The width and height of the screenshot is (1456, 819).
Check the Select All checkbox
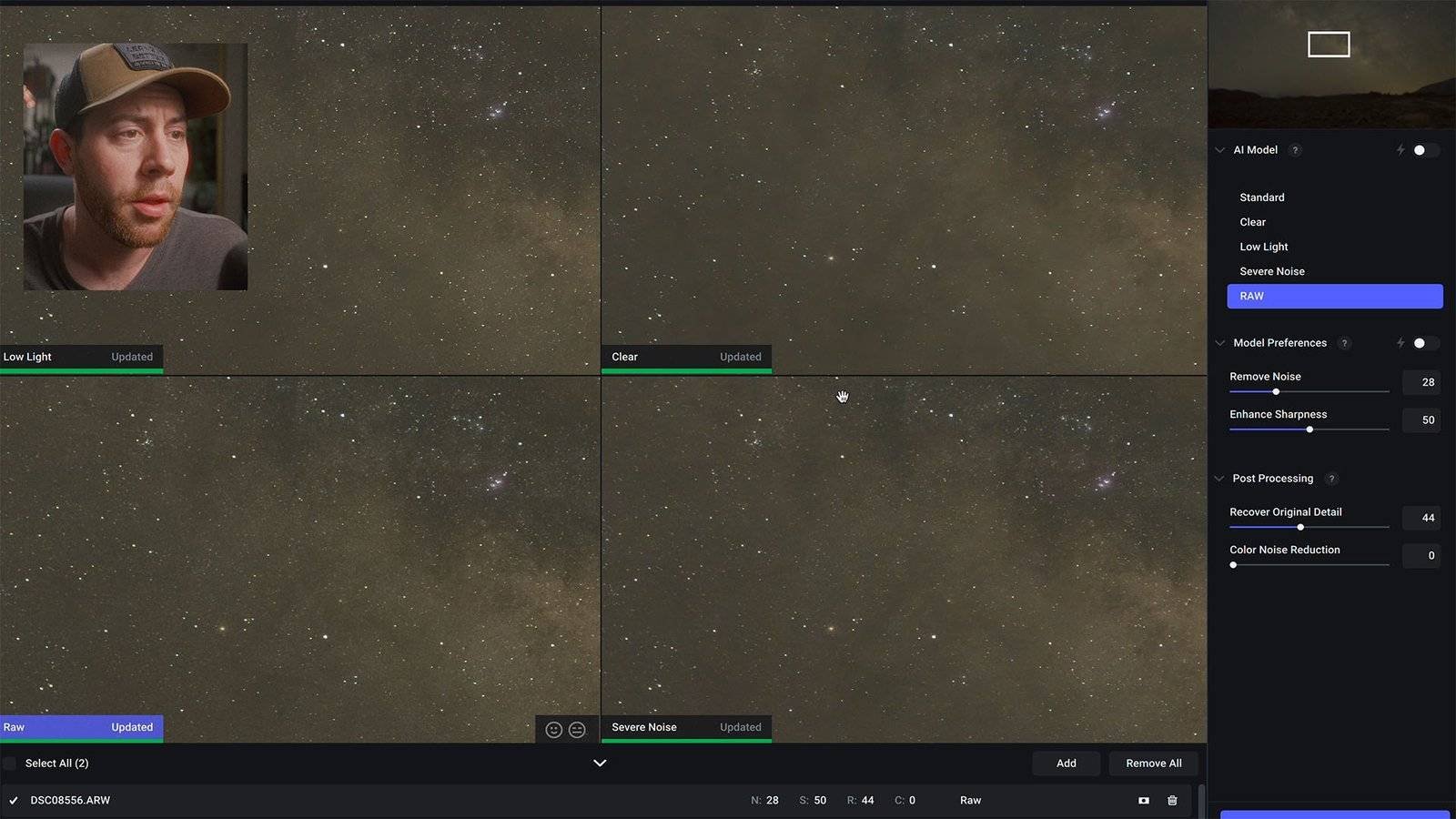tap(10, 763)
